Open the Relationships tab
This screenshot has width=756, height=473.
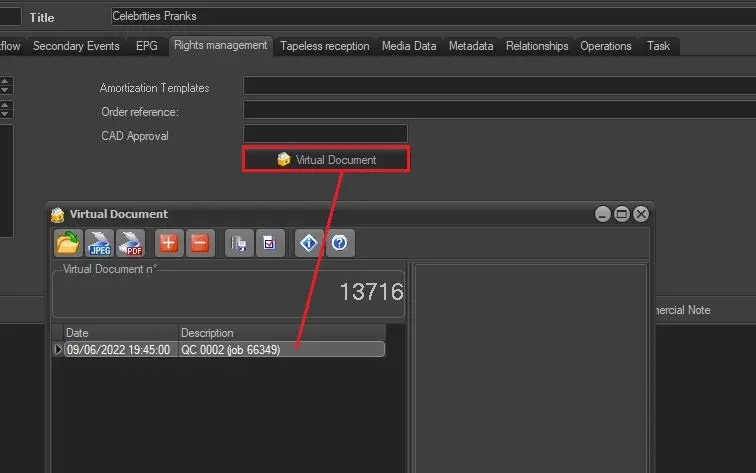(x=537, y=46)
